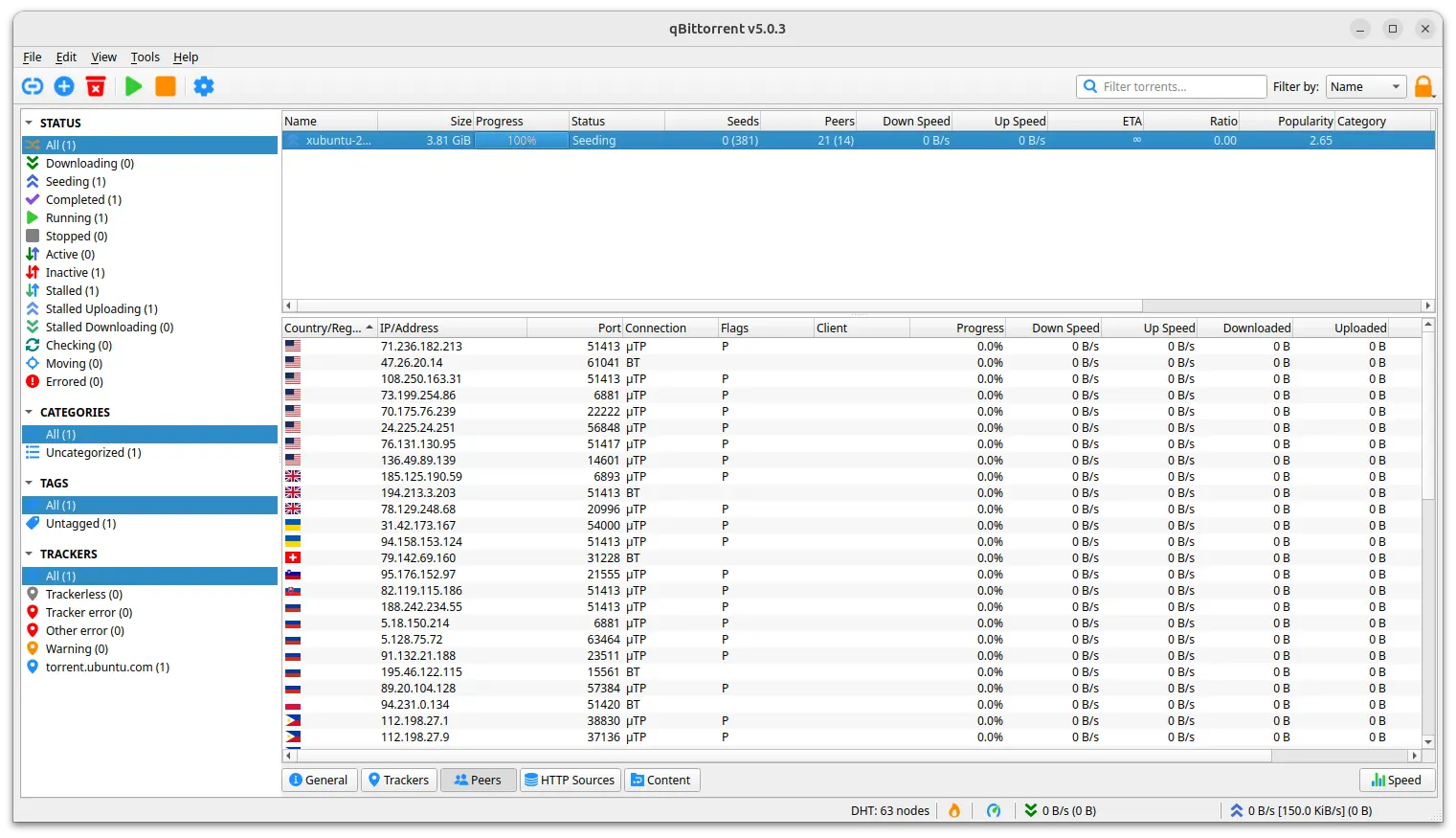Click the Add Torrent Link icon
The width and height of the screenshot is (1456, 838).
click(33, 86)
